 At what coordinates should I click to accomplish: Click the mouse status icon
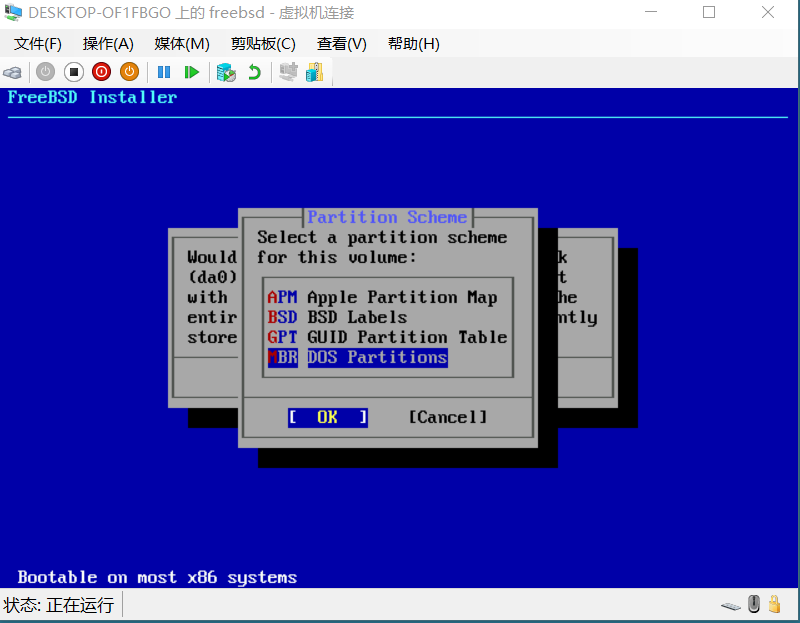pyautogui.click(x=754, y=604)
